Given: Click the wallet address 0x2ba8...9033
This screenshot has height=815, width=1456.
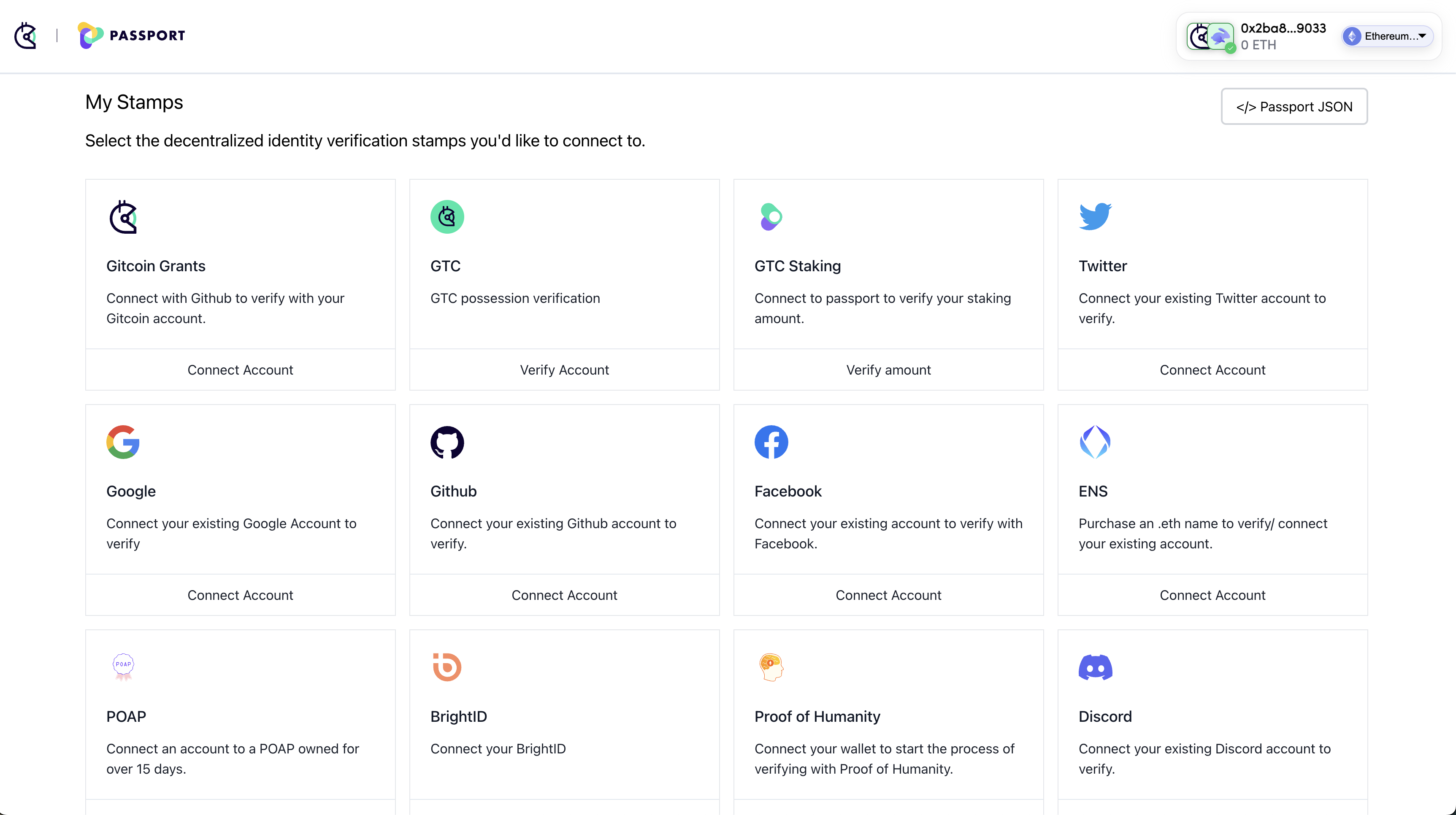Looking at the screenshot, I should click(x=1283, y=28).
